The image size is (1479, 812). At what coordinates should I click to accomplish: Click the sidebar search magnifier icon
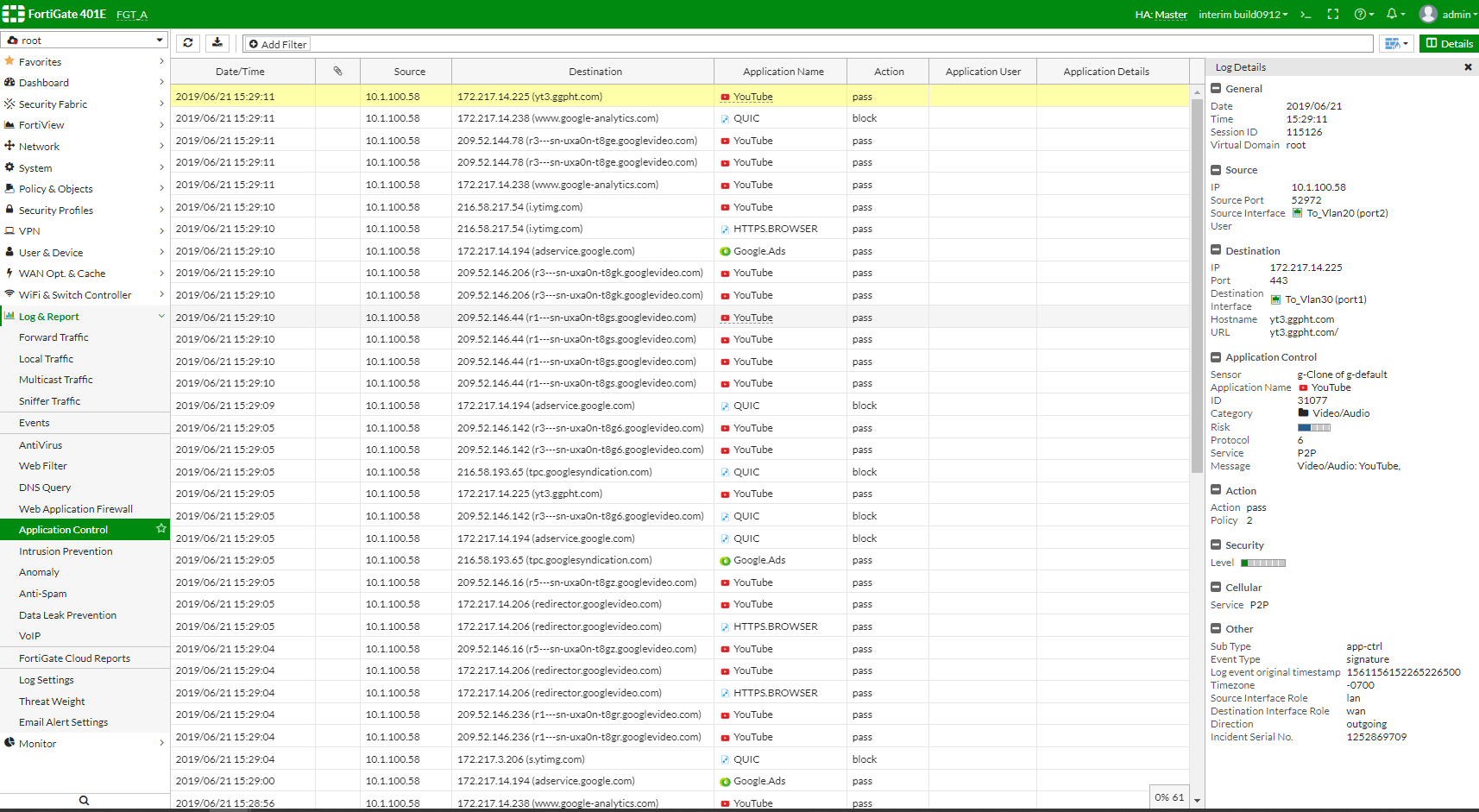point(84,800)
